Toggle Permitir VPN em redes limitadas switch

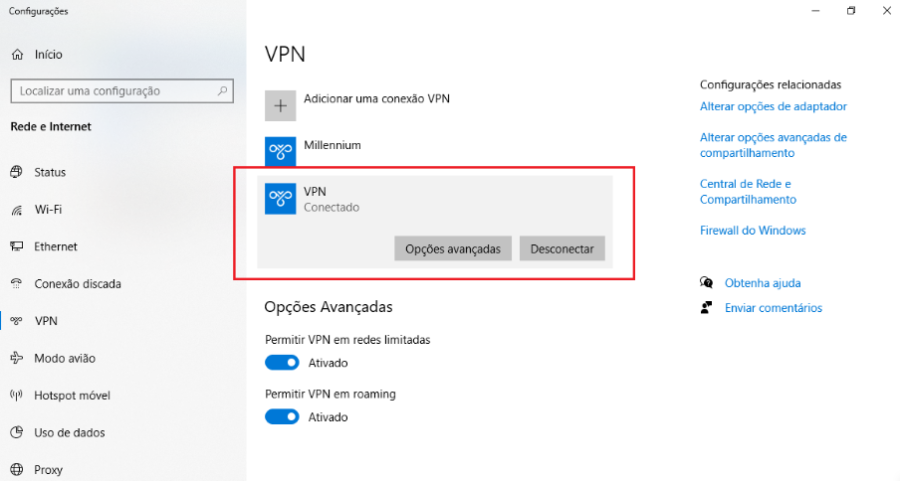pos(282,363)
